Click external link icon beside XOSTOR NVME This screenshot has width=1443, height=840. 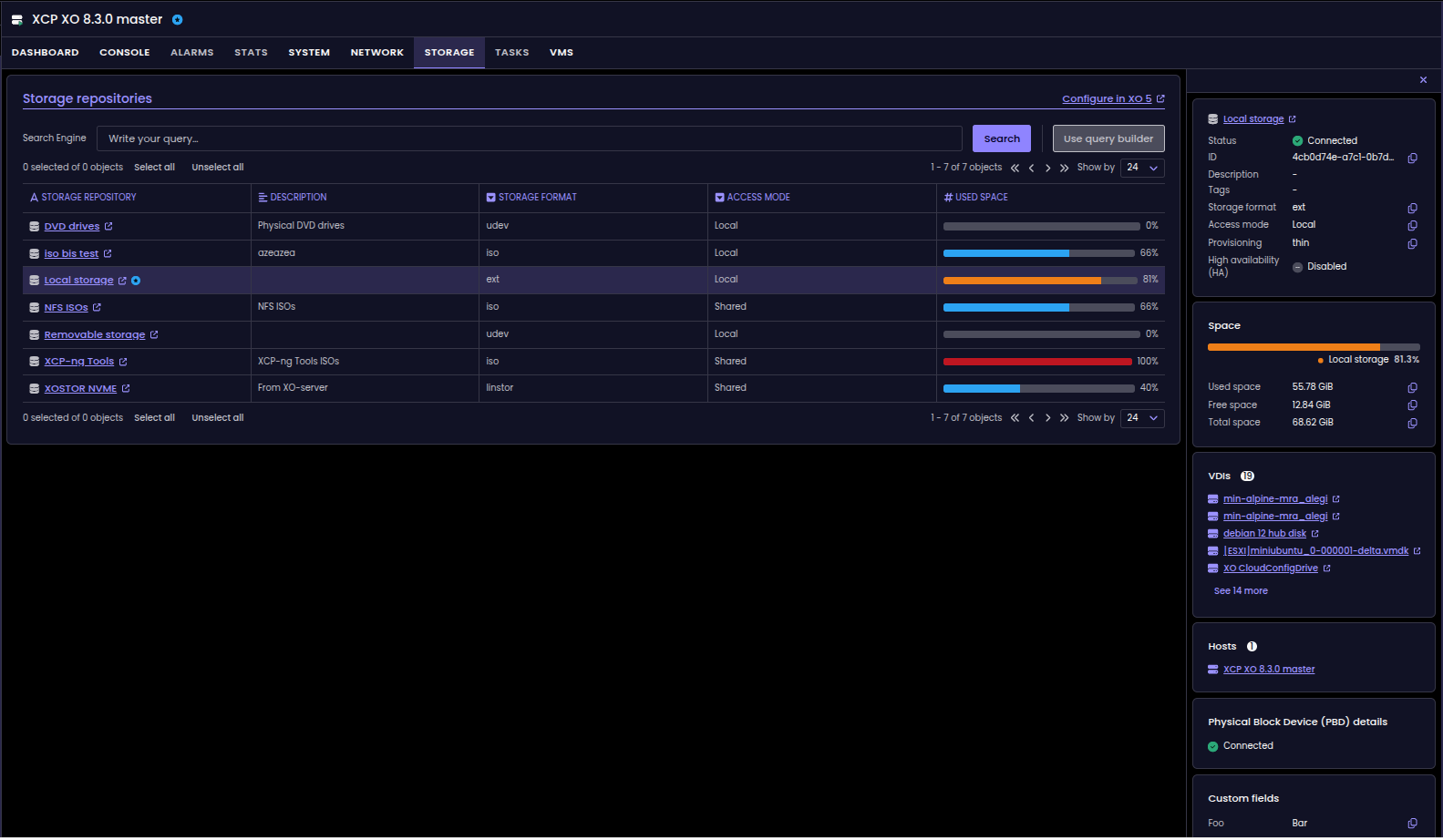[x=126, y=389]
